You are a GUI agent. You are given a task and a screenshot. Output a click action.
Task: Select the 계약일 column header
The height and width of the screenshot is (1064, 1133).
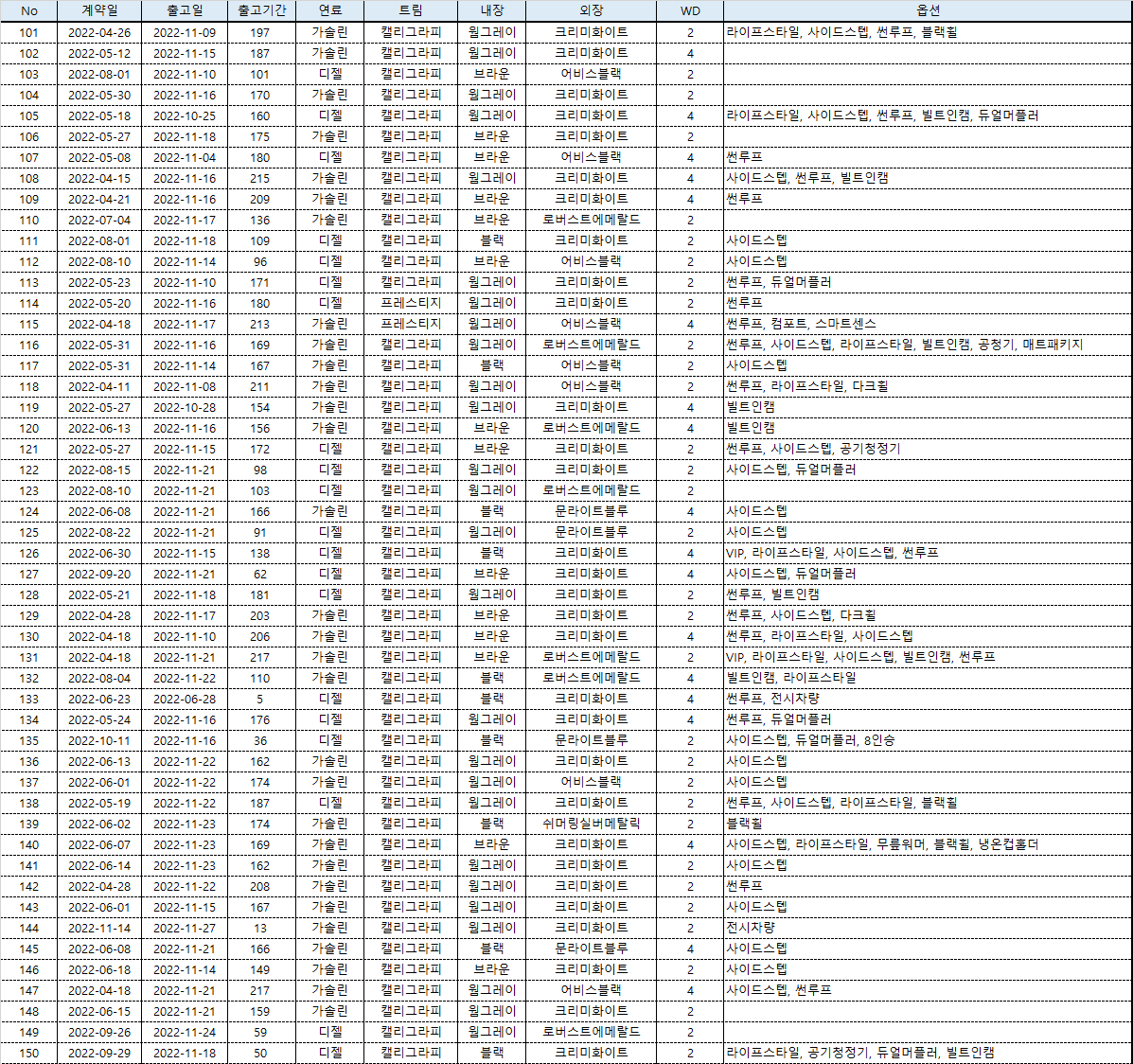[99, 10]
